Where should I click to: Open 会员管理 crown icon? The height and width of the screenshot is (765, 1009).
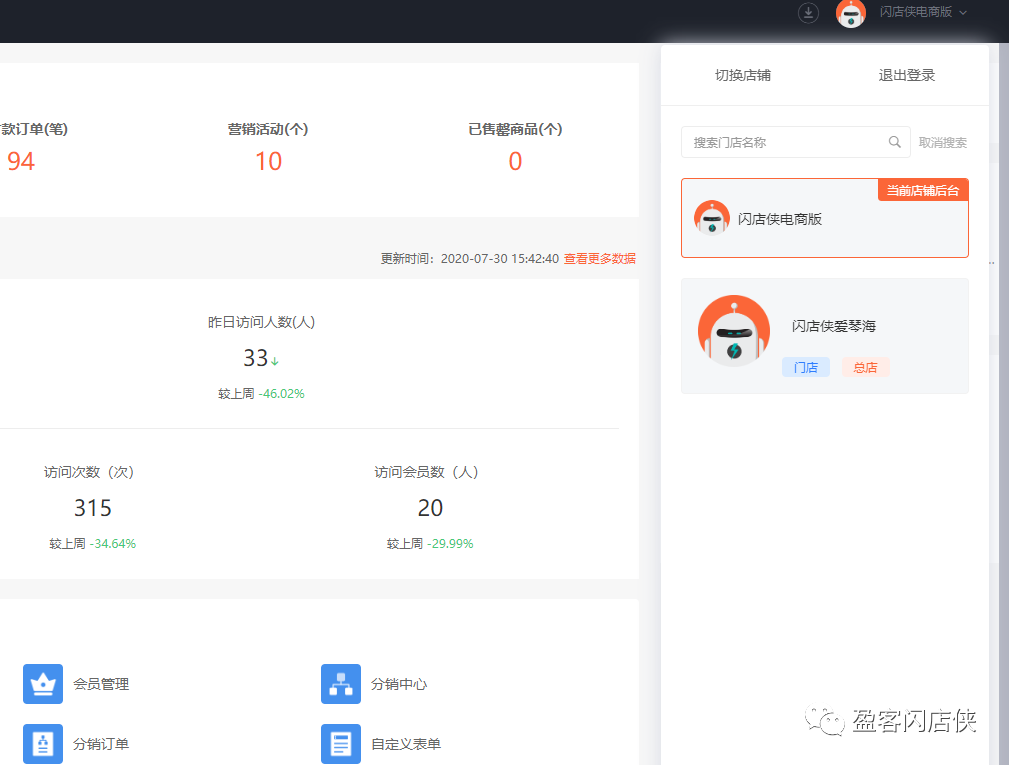[43, 684]
